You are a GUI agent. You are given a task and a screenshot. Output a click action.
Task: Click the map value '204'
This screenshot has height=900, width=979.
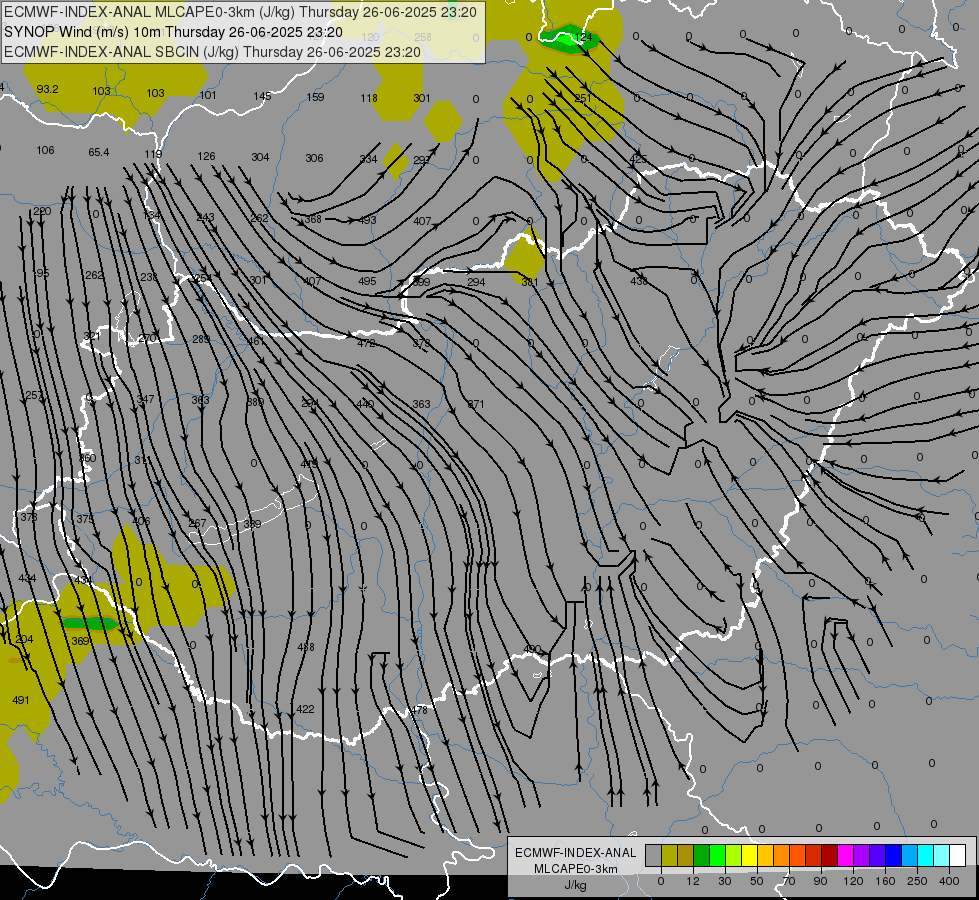[x=24, y=639]
